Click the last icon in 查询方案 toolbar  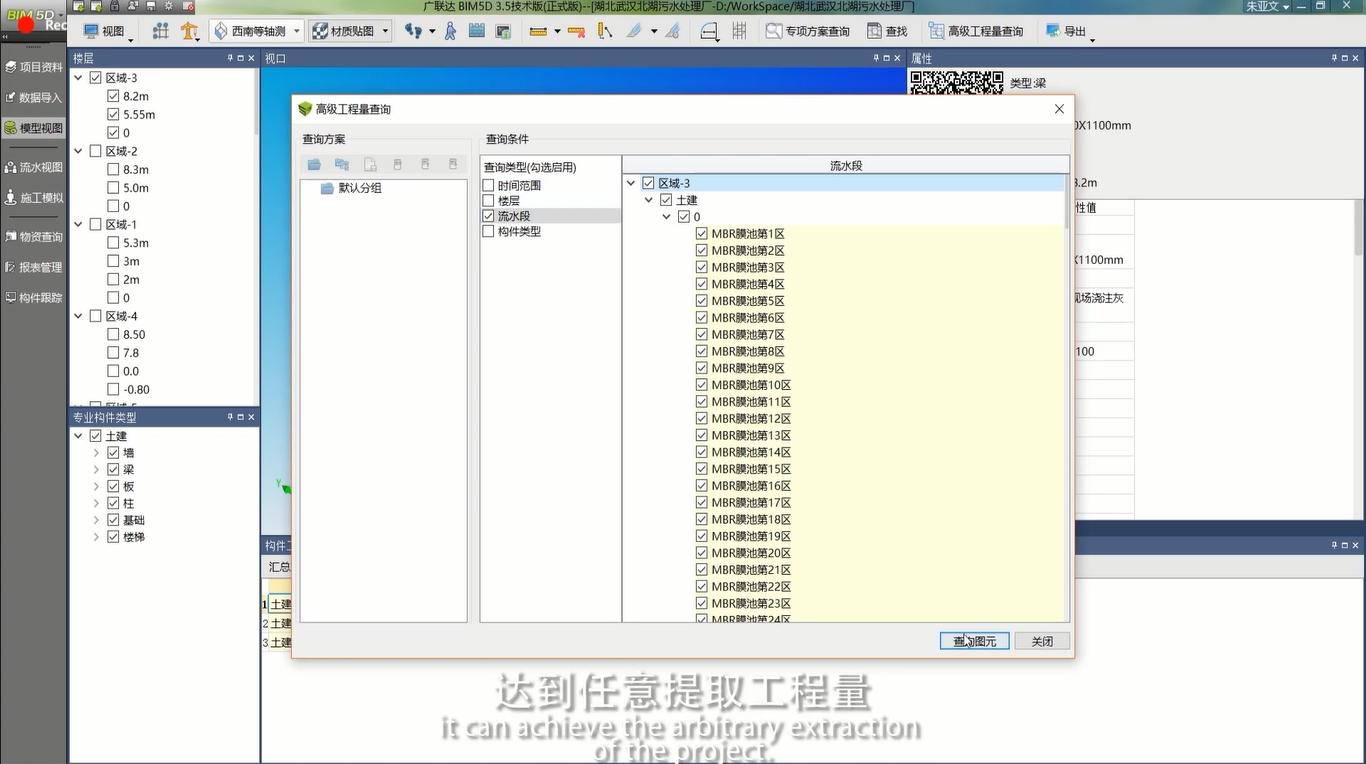coord(453,164)
